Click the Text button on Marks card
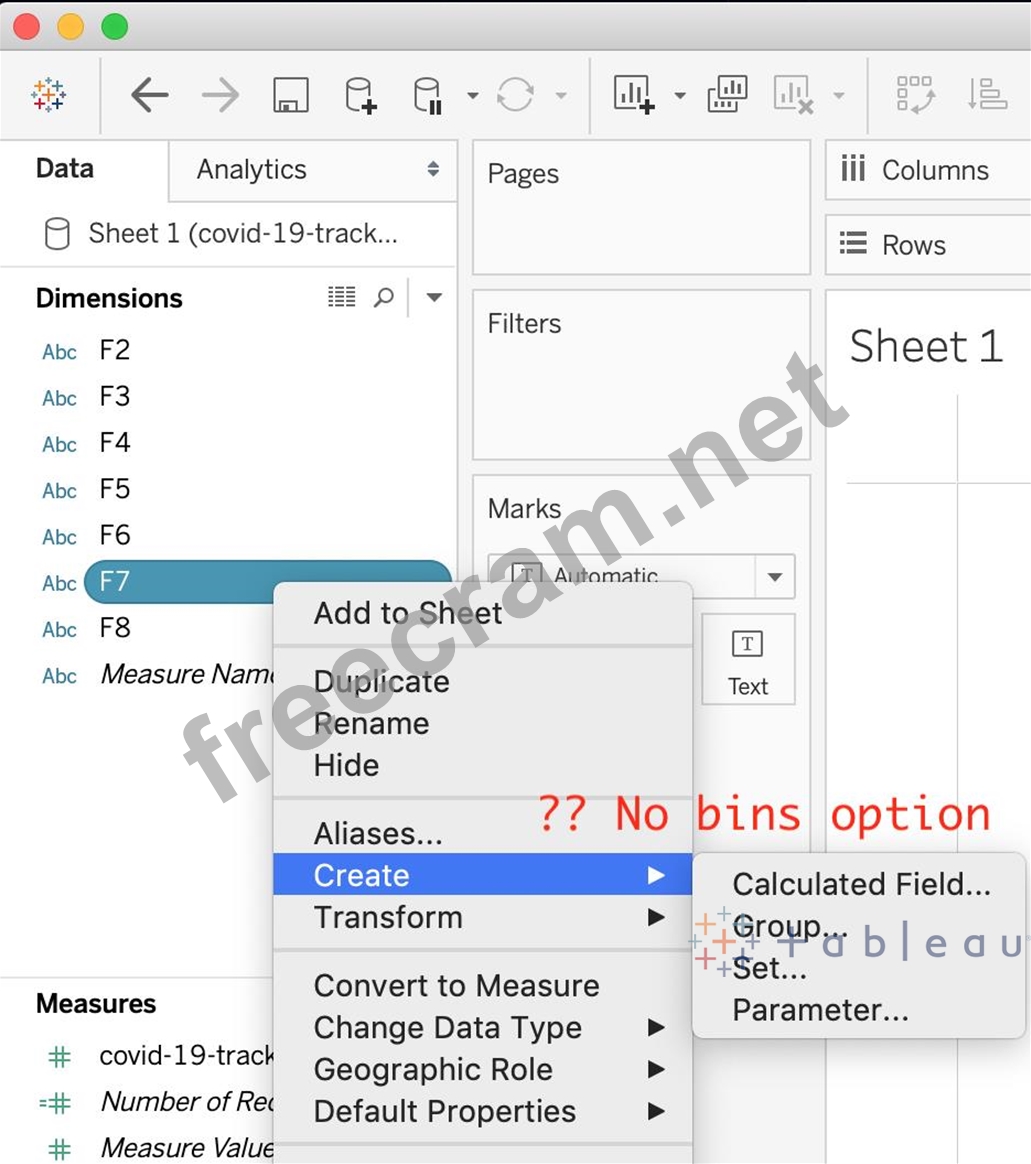The width and height of the screenshot is (1031, 1164). [x=748, y=662]
